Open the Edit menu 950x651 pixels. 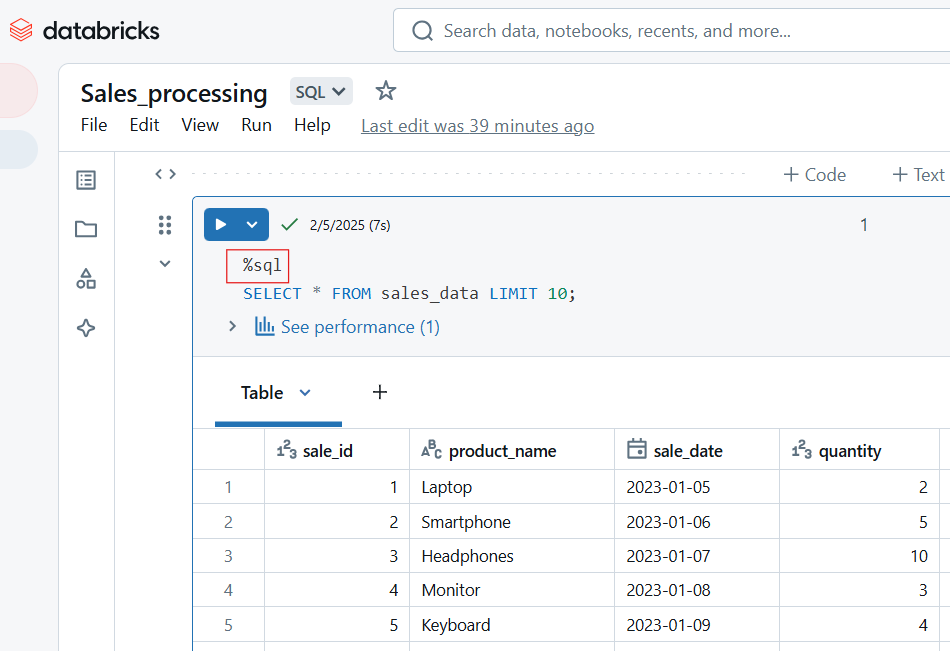coord(144,125)
